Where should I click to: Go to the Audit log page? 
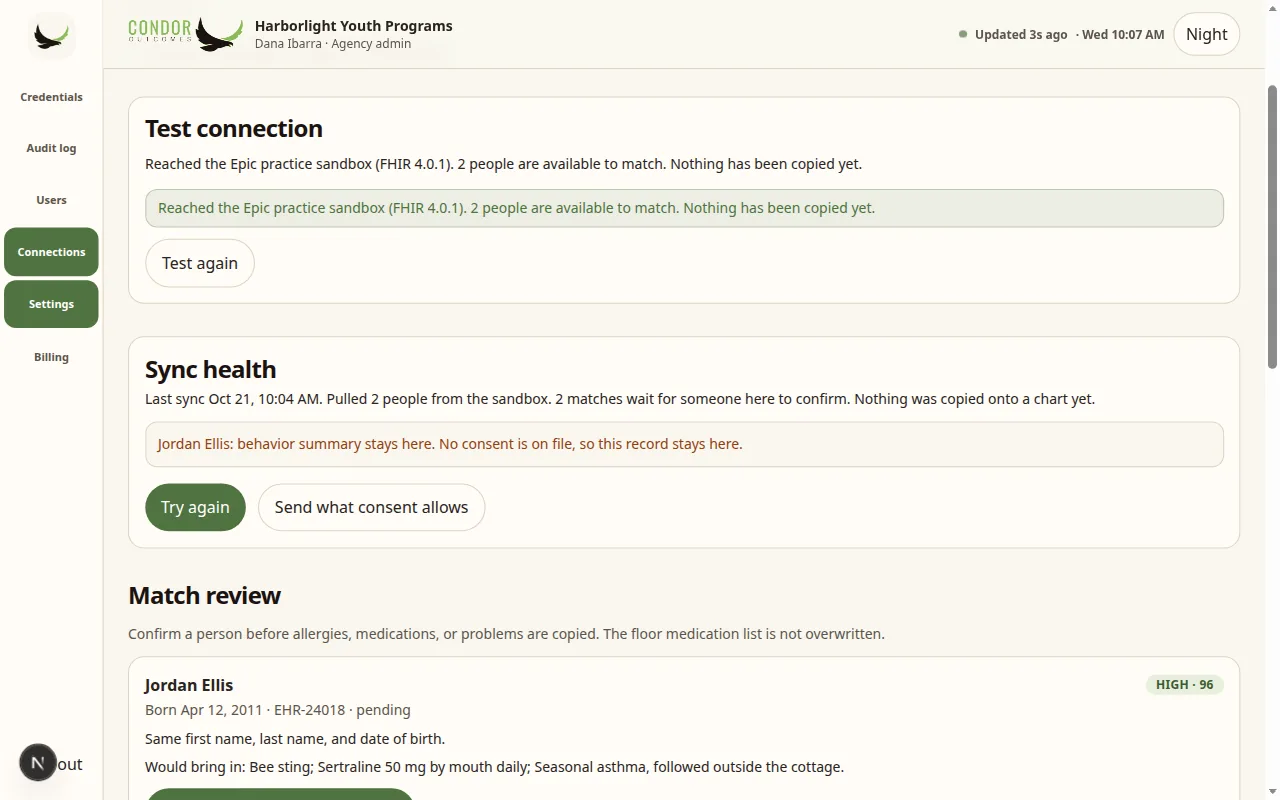click(51, 148)
